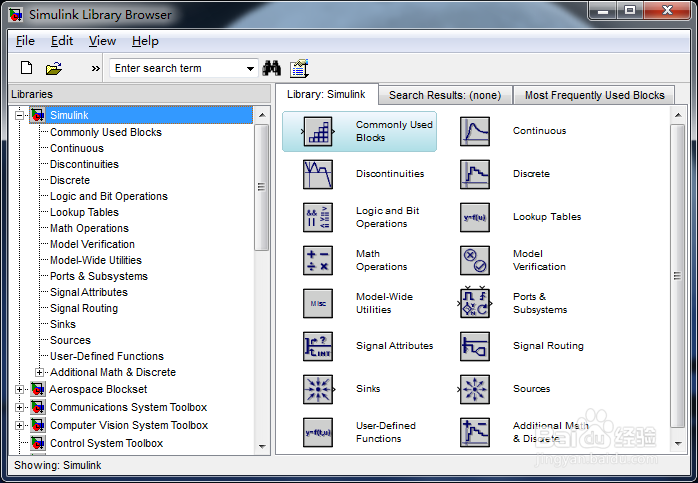Switch to Most Frequently Used Blocks tab

tap(594, 95)
